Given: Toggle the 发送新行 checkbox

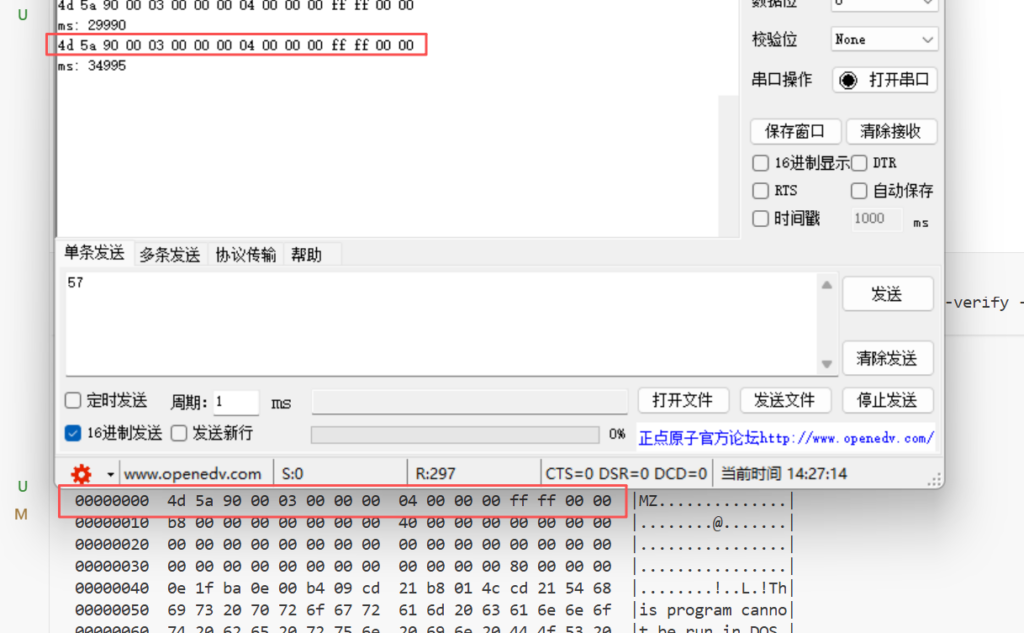Looking at the screenshot, I should (x=179, y=433).
